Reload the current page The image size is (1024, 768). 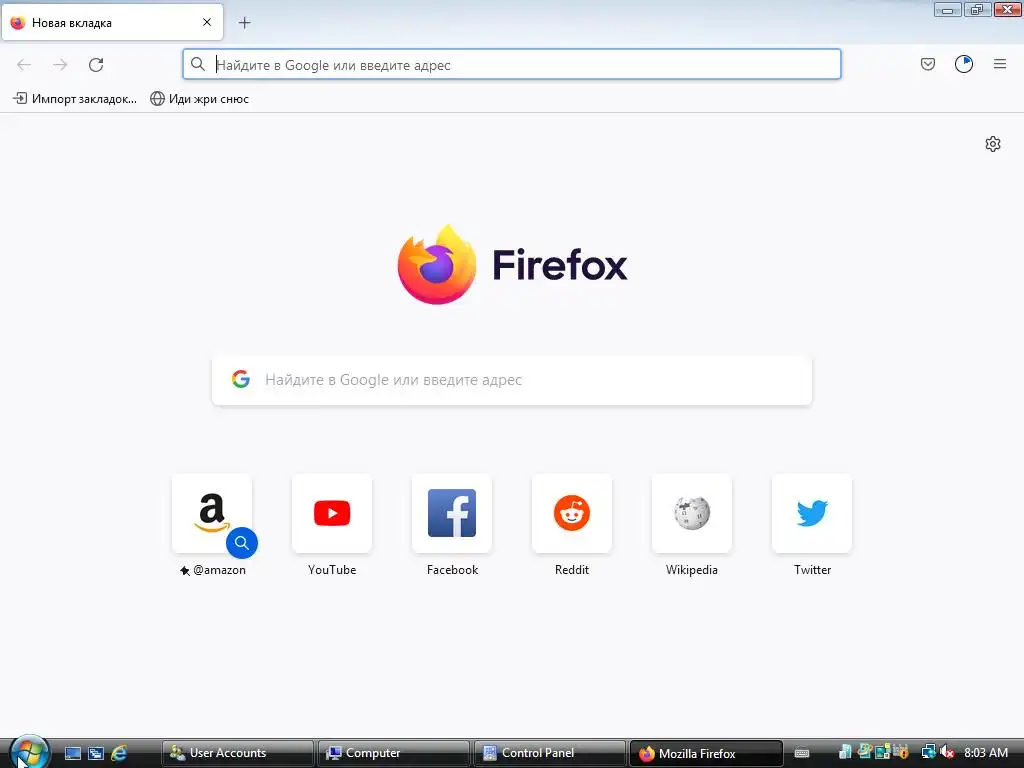(x=96, y=64)
